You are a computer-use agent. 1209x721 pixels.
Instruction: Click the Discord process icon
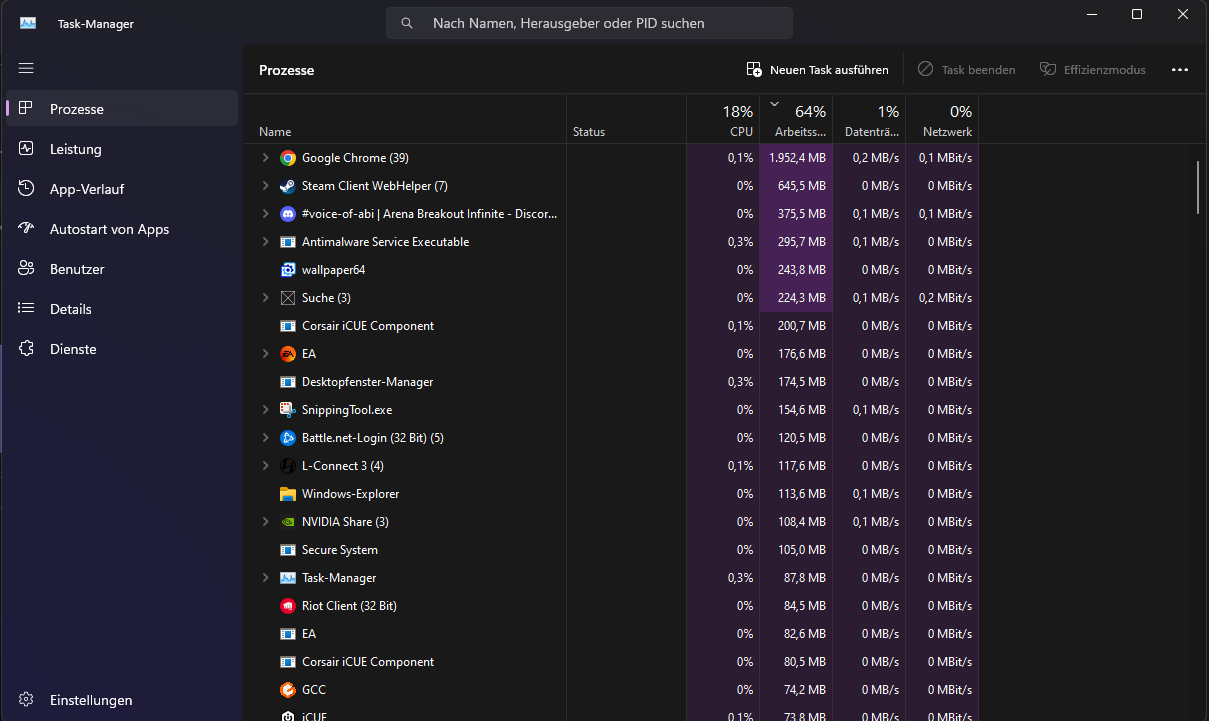click(288, 214)
